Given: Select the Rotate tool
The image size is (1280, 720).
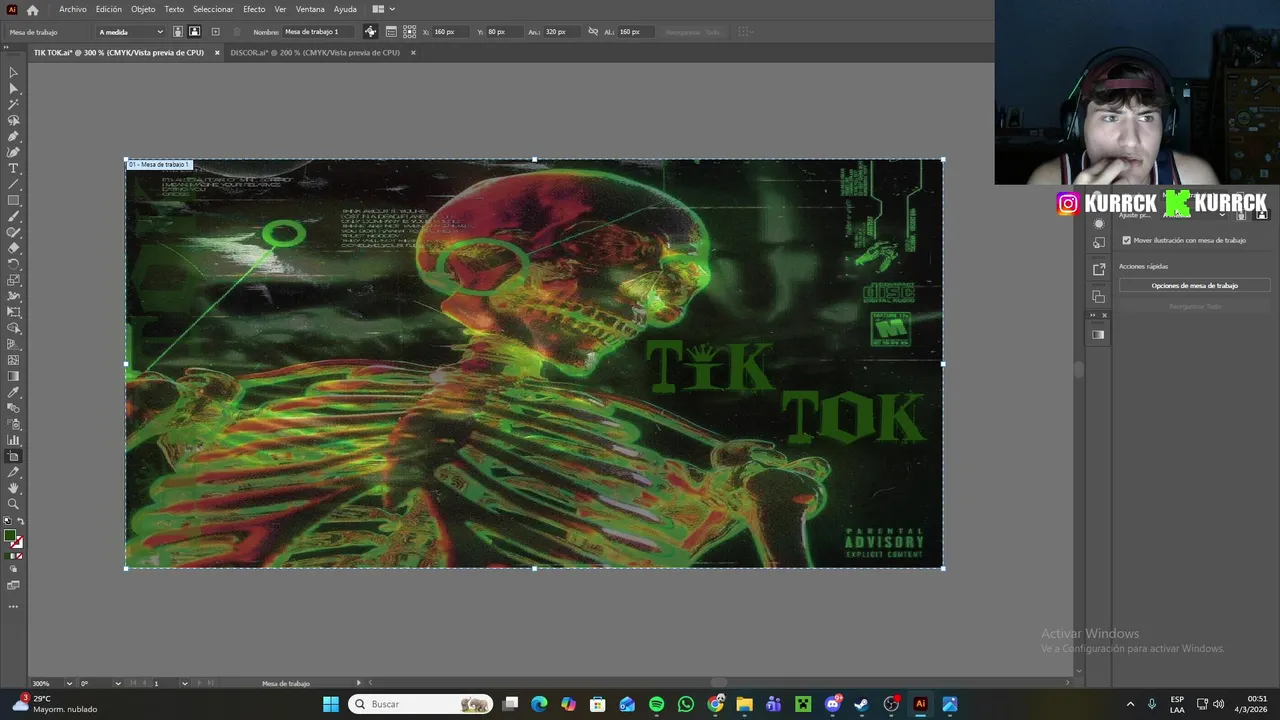Looking at the screenshot, I should coord(13,265).
